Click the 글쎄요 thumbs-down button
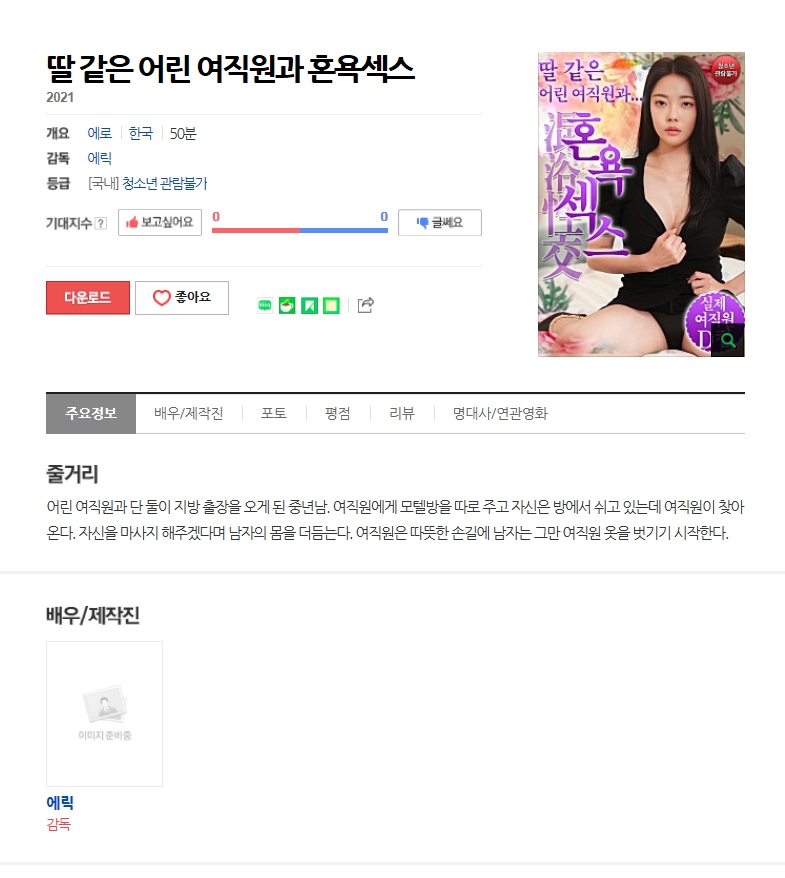 click(440, 222)
